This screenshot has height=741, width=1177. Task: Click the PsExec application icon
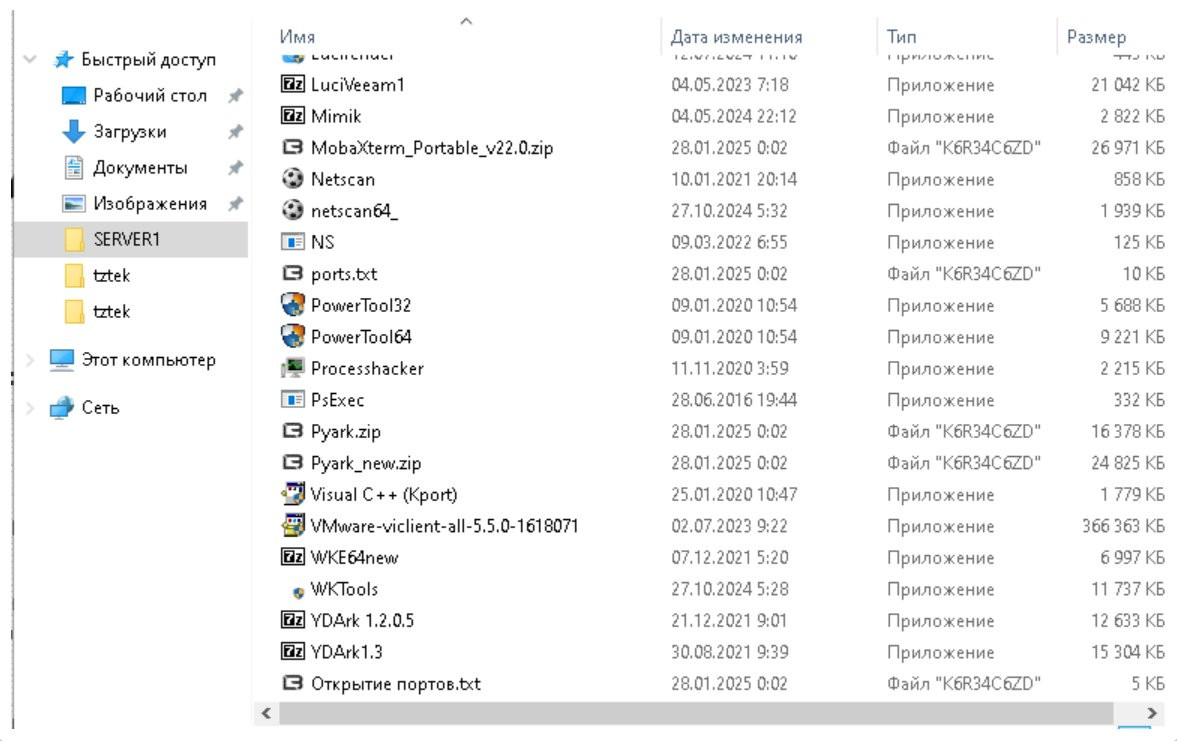click(292, 399)
